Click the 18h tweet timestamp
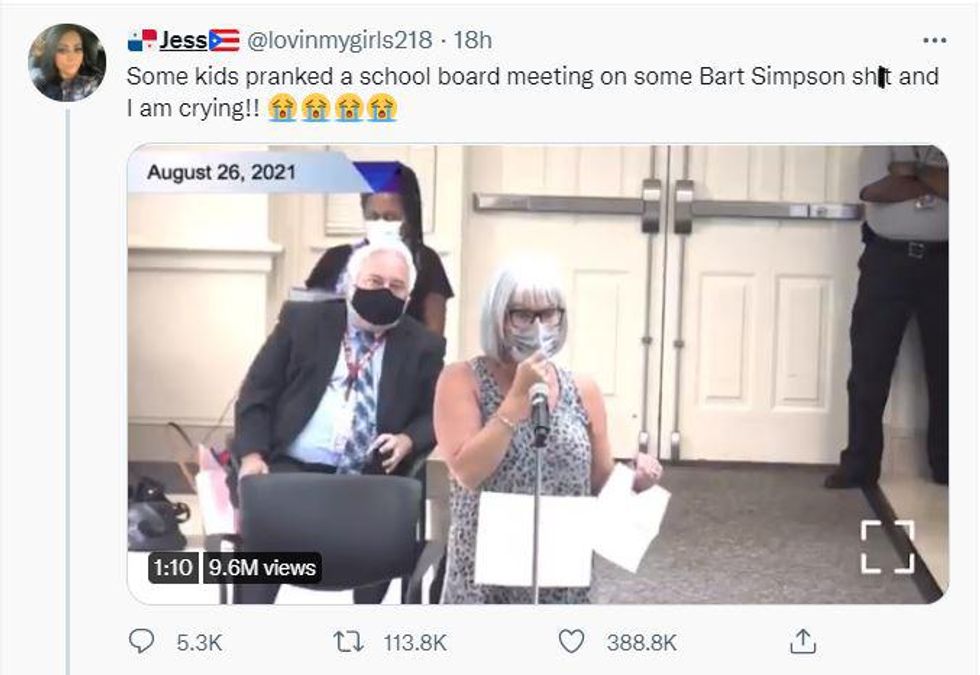Screen dimensions: 980x675 point(473,40)
